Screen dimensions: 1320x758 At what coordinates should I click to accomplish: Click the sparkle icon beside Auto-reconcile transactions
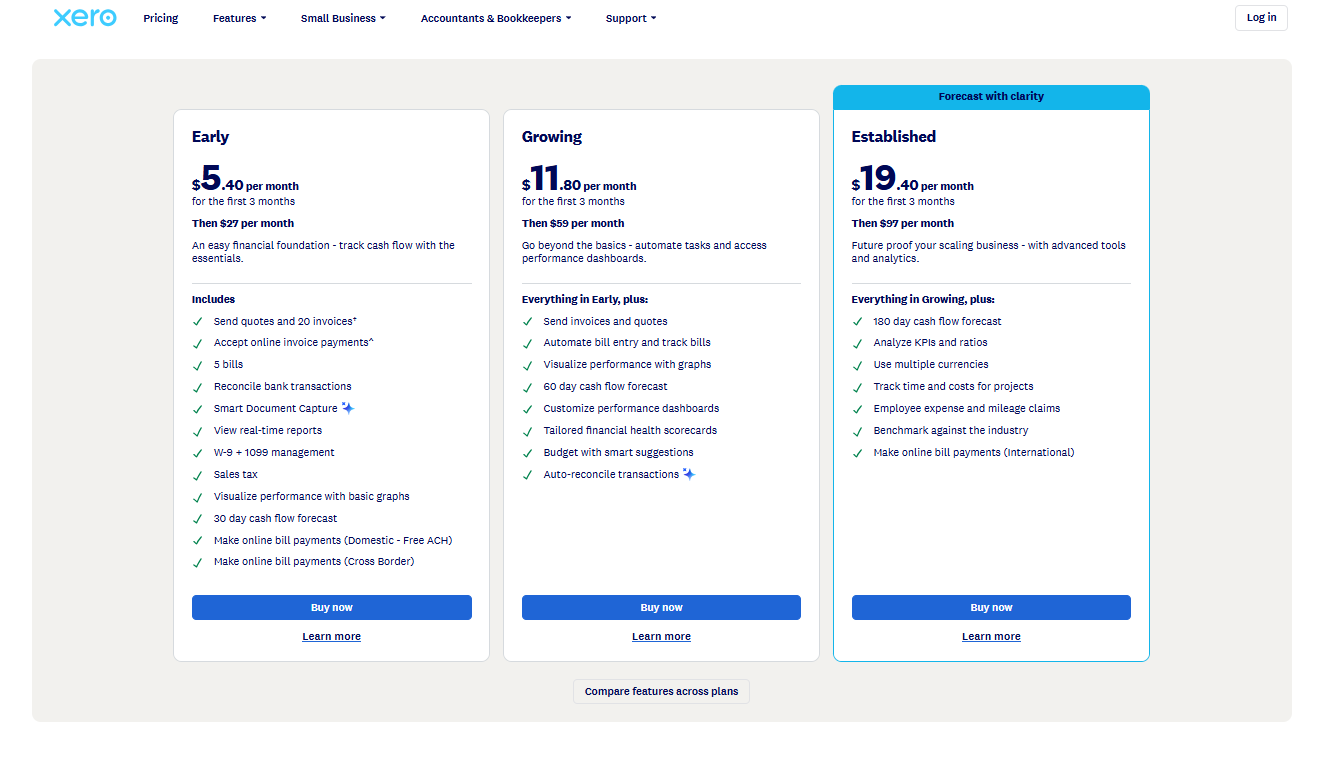[689, 474]
